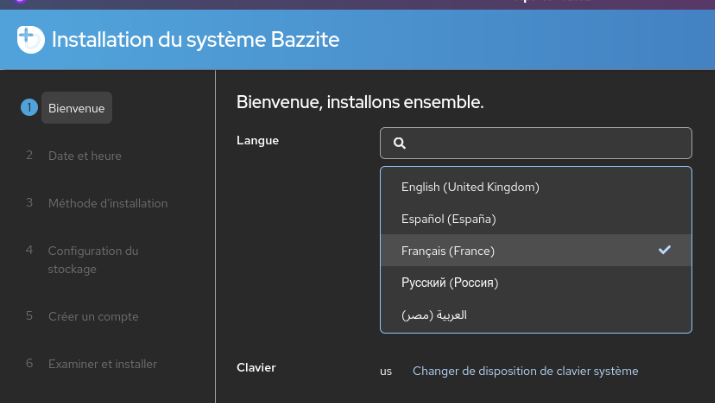This screenshot has height=403, width=715.
Task: Jump to Méthode d'installation step
Action: pos(107,203)
